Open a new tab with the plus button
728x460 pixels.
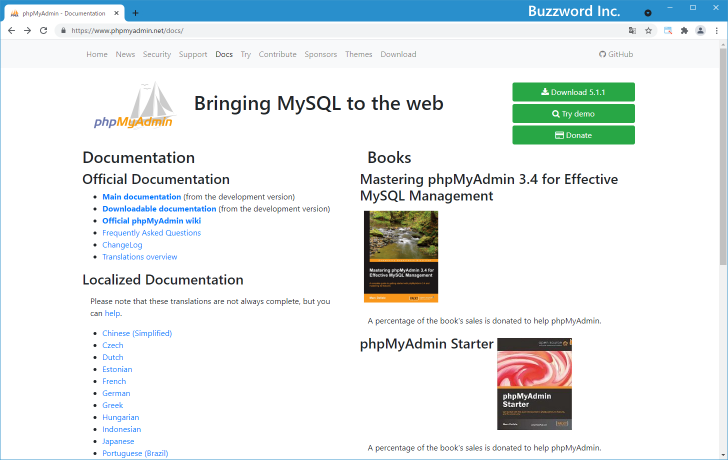(136, 12)
